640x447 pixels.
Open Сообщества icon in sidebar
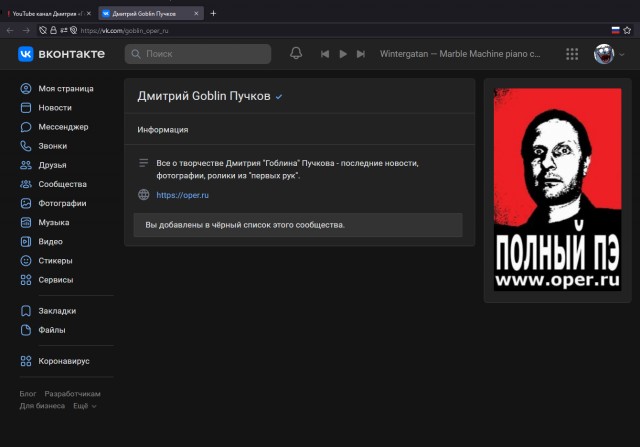(x=26, y=184)
